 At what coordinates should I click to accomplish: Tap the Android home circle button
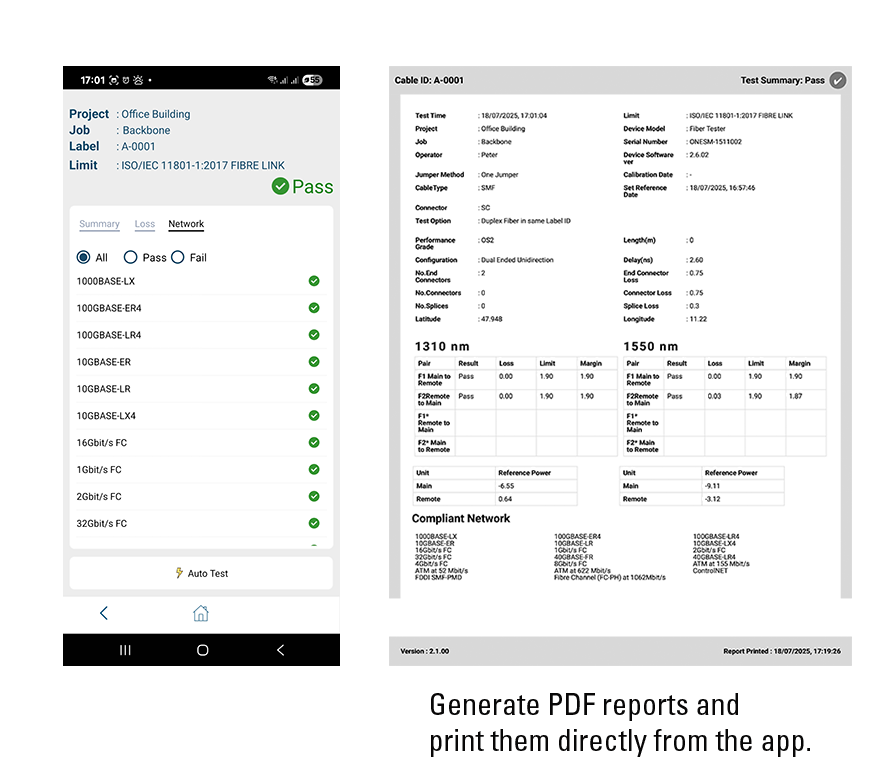202,650
